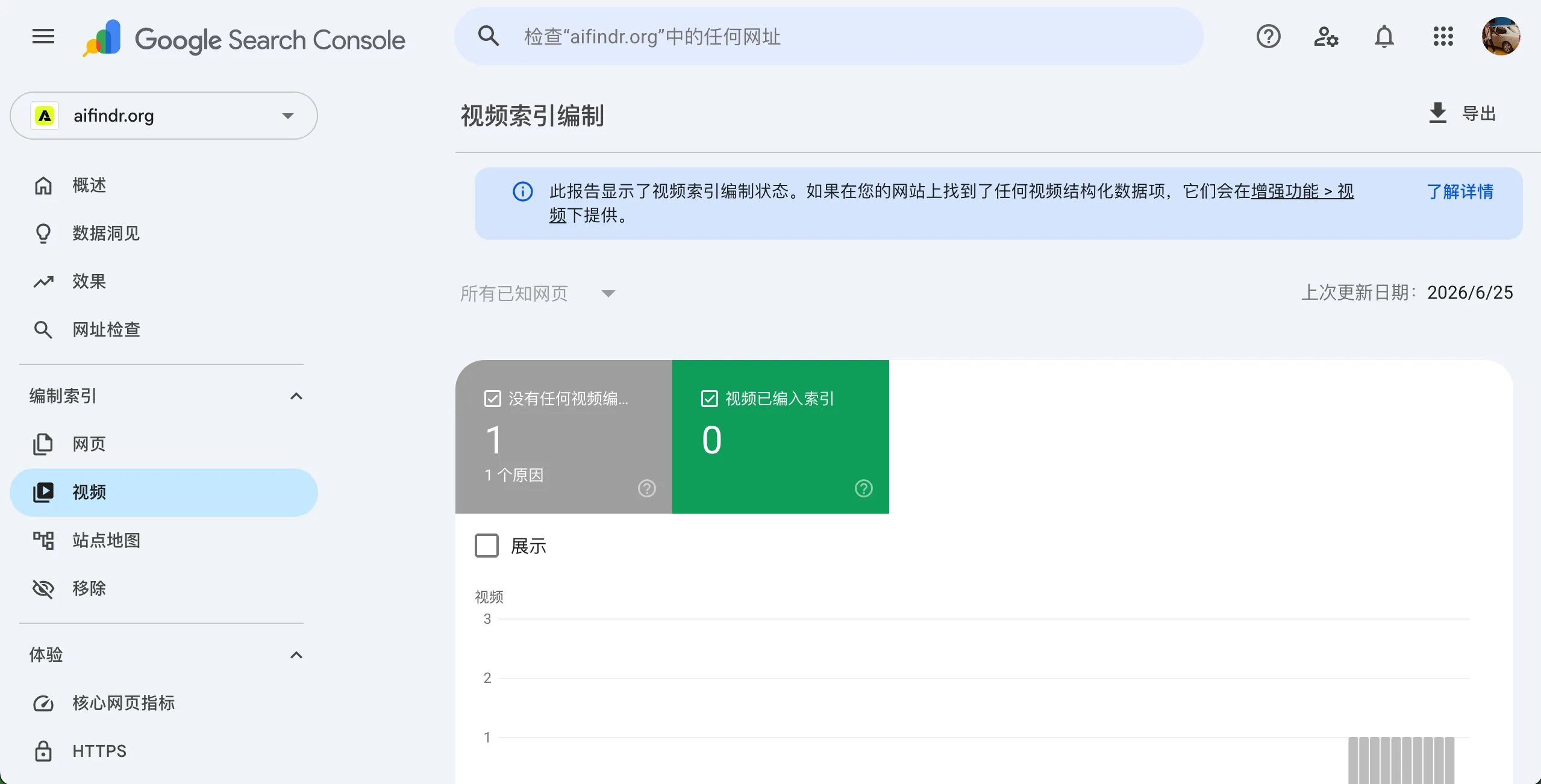
Task: Enable the 展示 impressions checkbox
Action: pyautogui.click(x=486, y=546)
